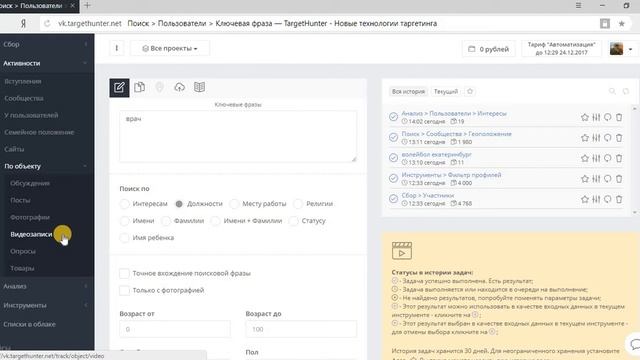Star the Поиск > Сообщества > Геоположение task
This screenshot has width=640, height=360.
tap(584, 138)
